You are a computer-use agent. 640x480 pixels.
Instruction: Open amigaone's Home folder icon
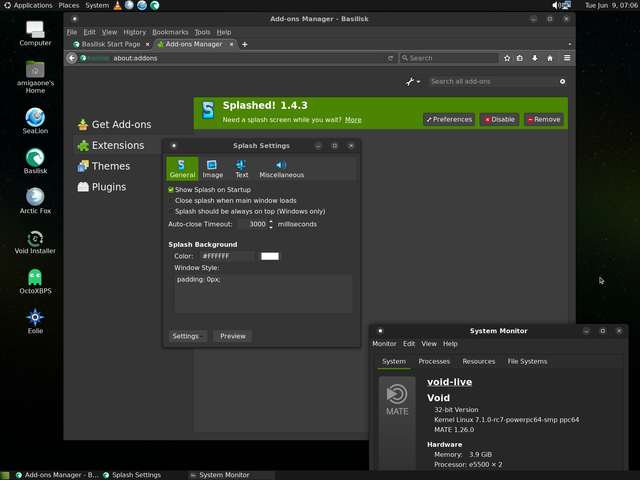point(35,77)
